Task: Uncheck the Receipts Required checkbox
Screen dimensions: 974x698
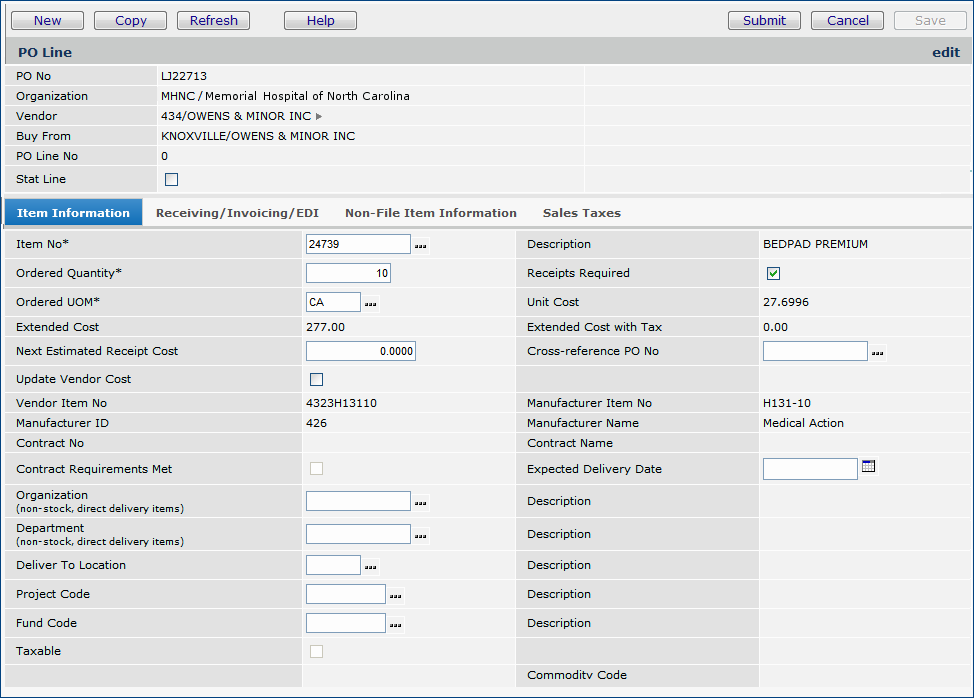Action: point(773,273)
